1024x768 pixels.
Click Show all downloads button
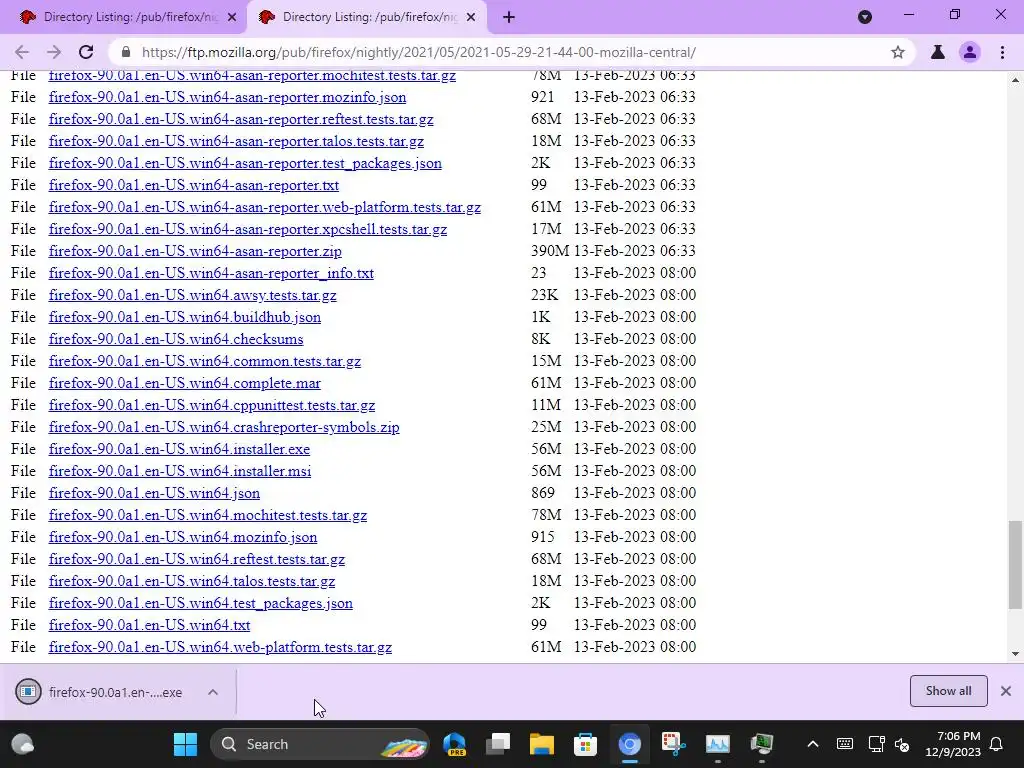(948, 691)
